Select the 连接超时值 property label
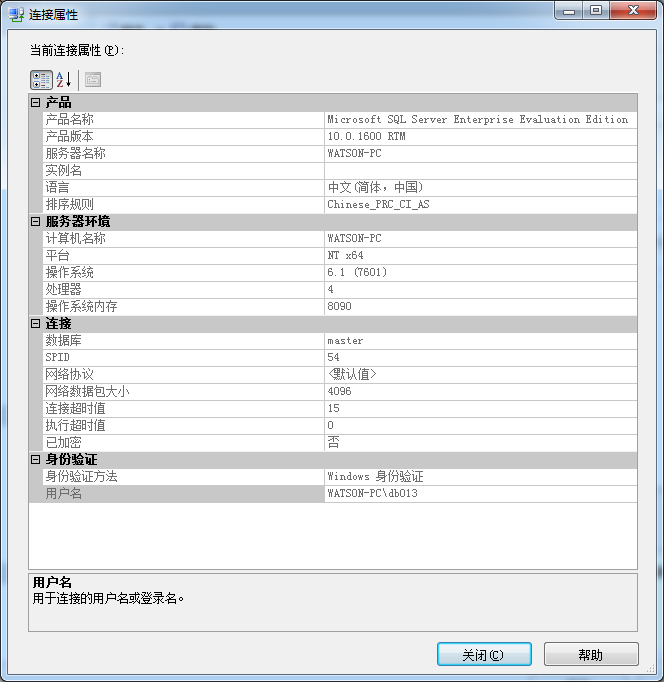 [75, 408]
